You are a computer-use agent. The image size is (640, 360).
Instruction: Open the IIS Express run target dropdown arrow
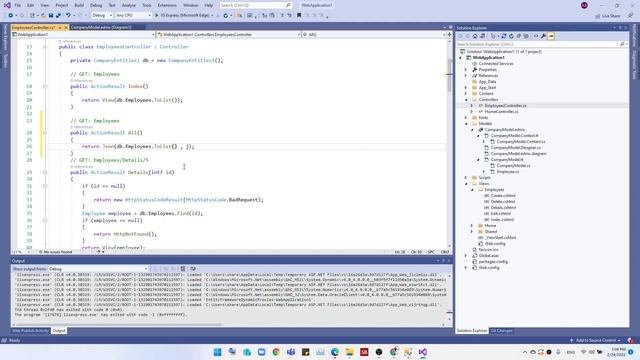pos(212,16)
